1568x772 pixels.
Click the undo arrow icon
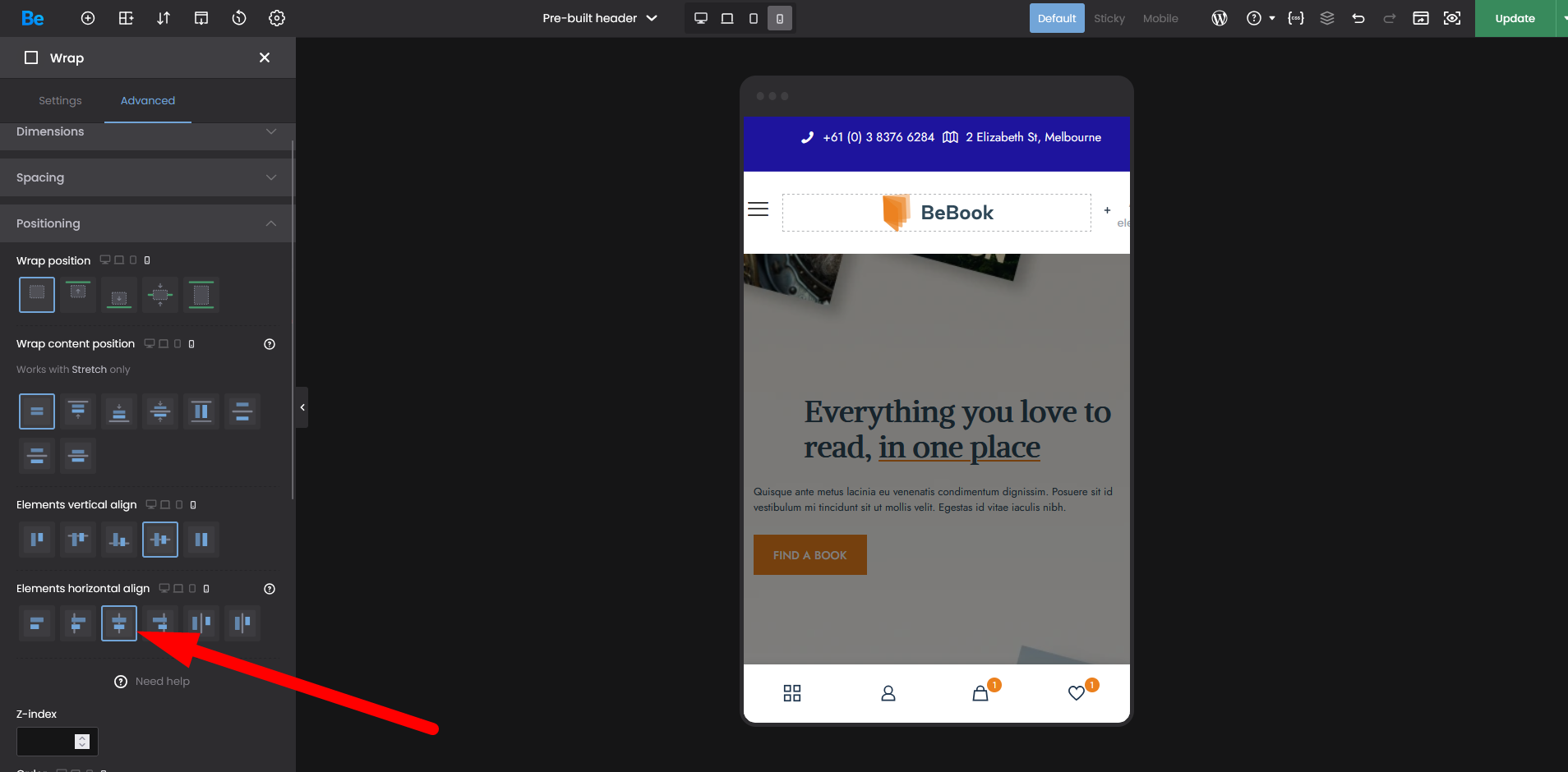coord(1358,18)
